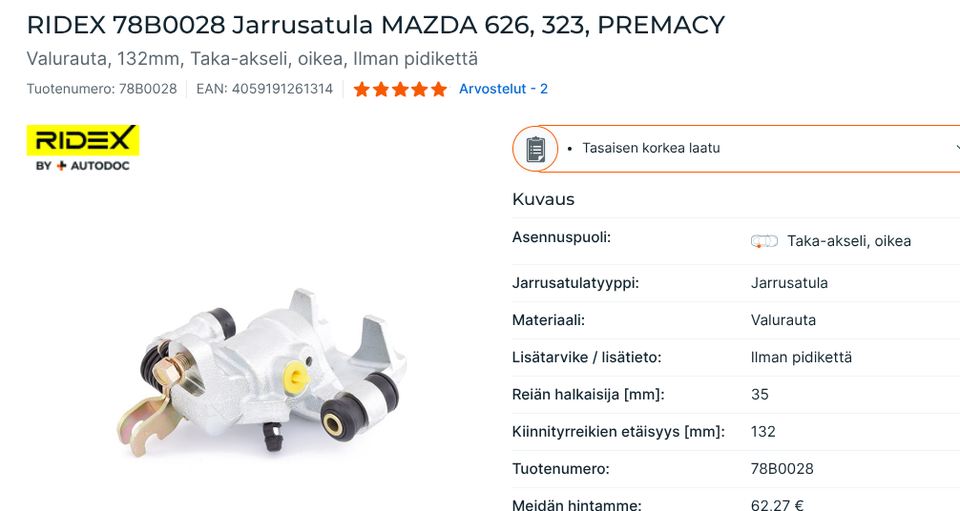The width and height of the screenshot is (960, 511).
Task: Click the rear axle position icon
Action: click(764, 241)
